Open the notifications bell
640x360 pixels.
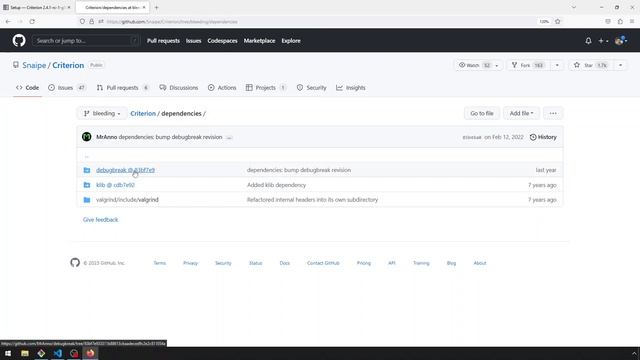click(x=588, y=41)
